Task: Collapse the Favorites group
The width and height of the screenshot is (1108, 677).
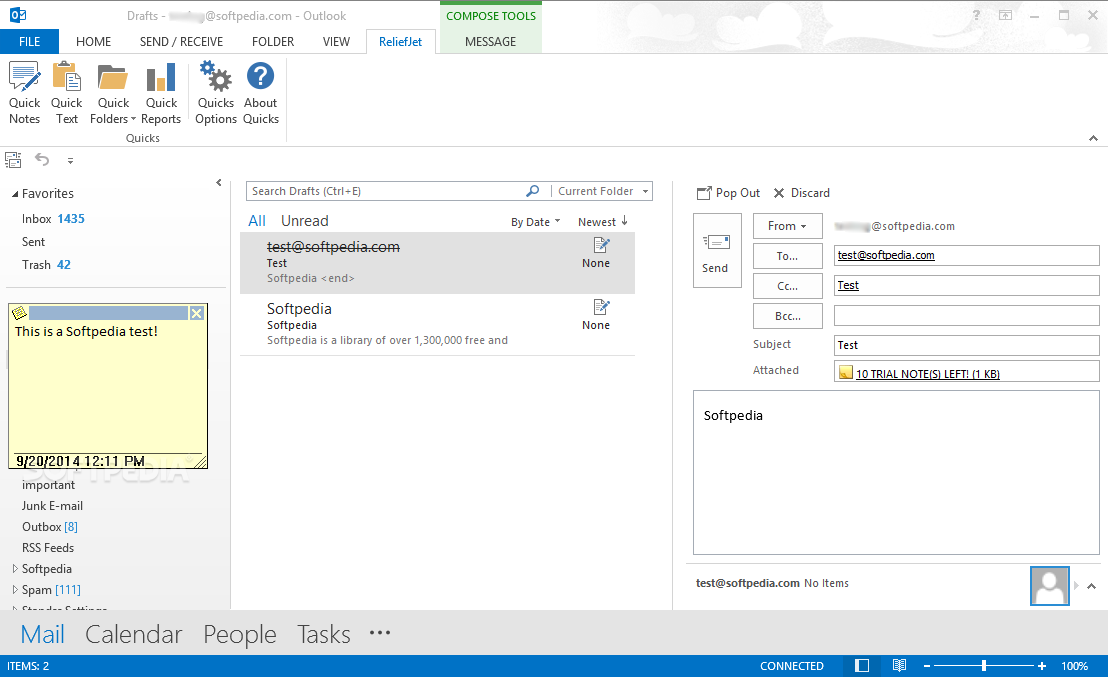Action: point(15,194)
